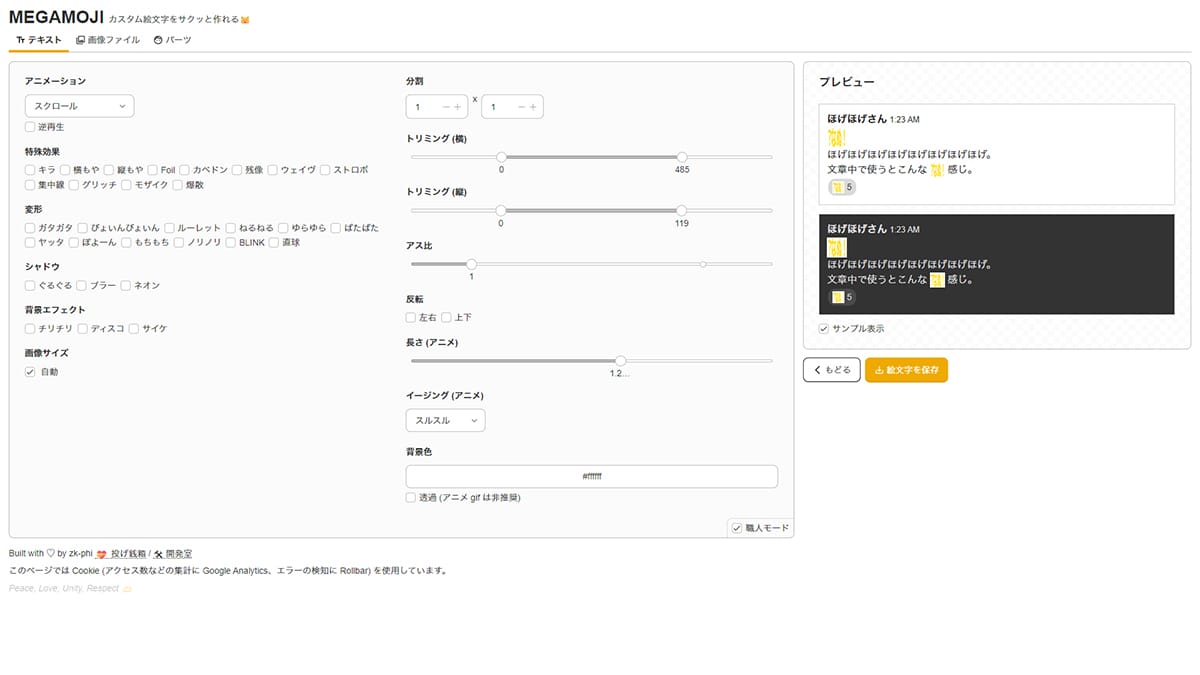Tick the 縦もや effect checkbox
The width and height of the screenshot is (1200, 675).
[x=109, y=170]
